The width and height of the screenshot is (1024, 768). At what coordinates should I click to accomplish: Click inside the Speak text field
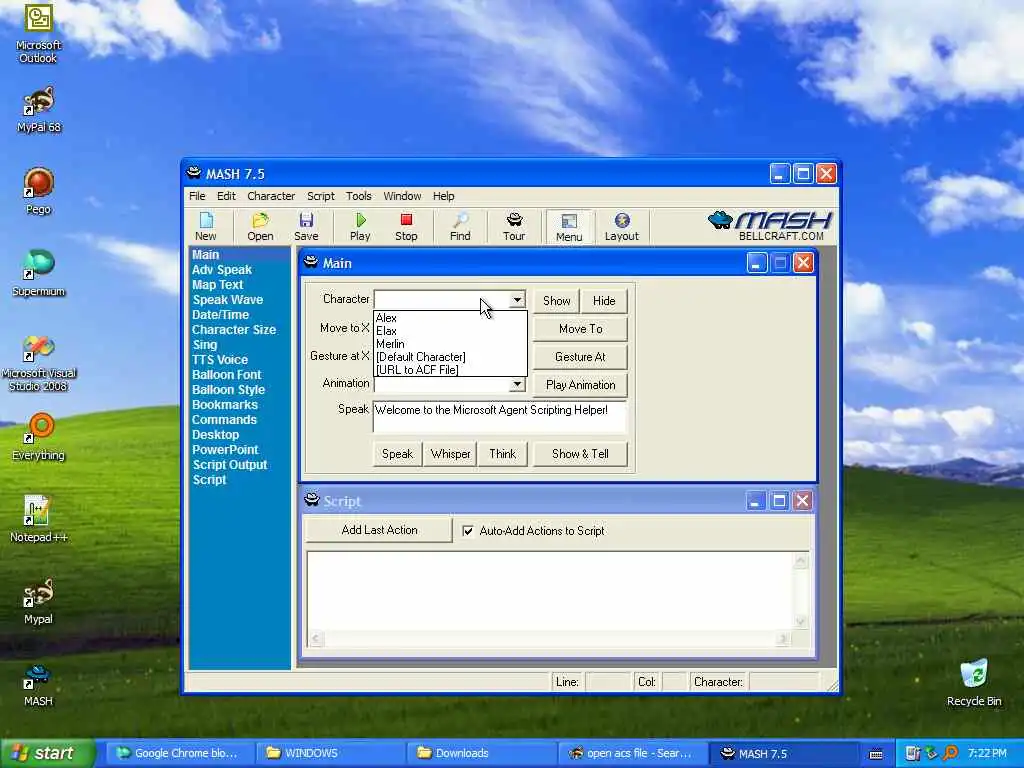(500, 417)
